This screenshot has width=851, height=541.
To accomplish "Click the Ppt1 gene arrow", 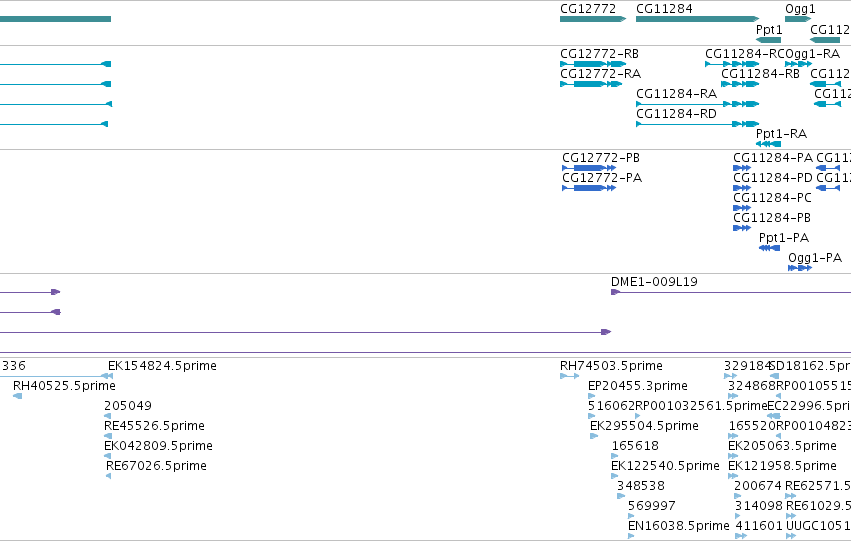I will [x=769, y=40].
